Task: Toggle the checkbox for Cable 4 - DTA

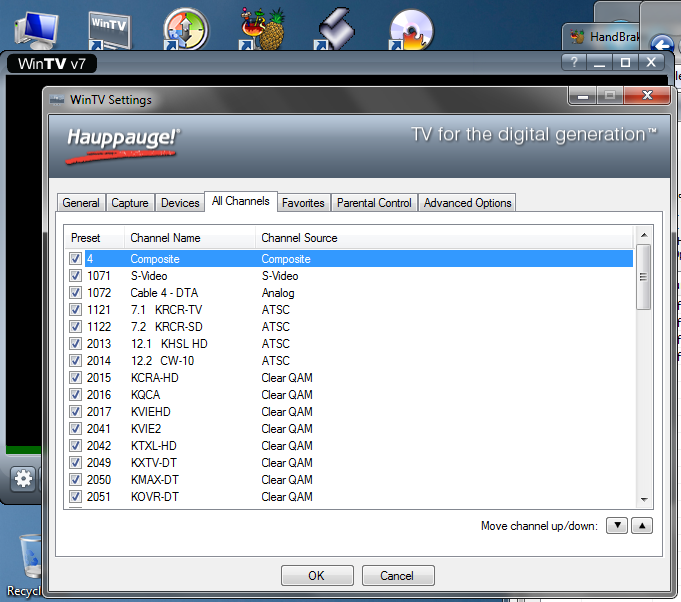Action: point(75,293)
